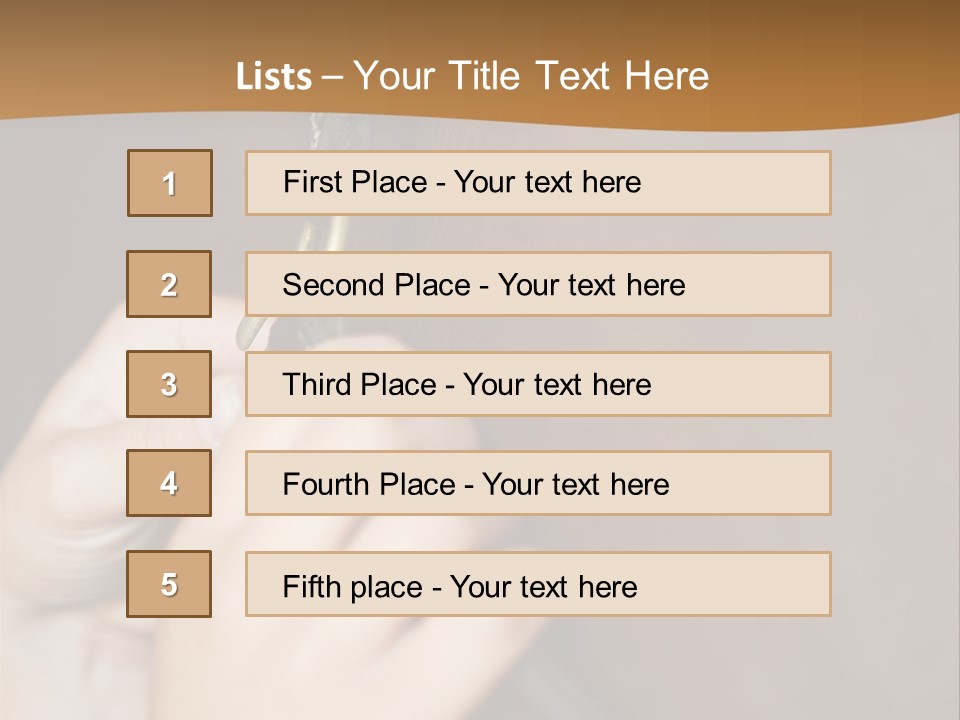The width and height of the screenshot is (960, 720).
Task: Select the number 4 box
Action: 169,483
